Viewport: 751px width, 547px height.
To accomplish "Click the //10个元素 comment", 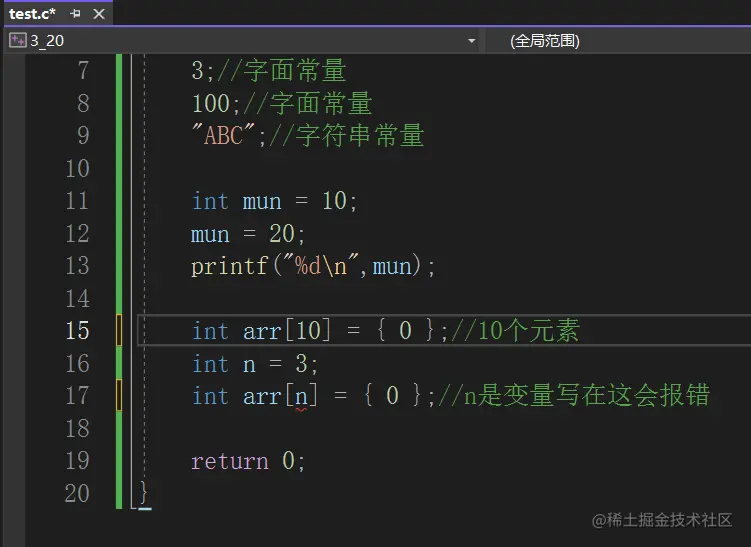I will 515,330.
